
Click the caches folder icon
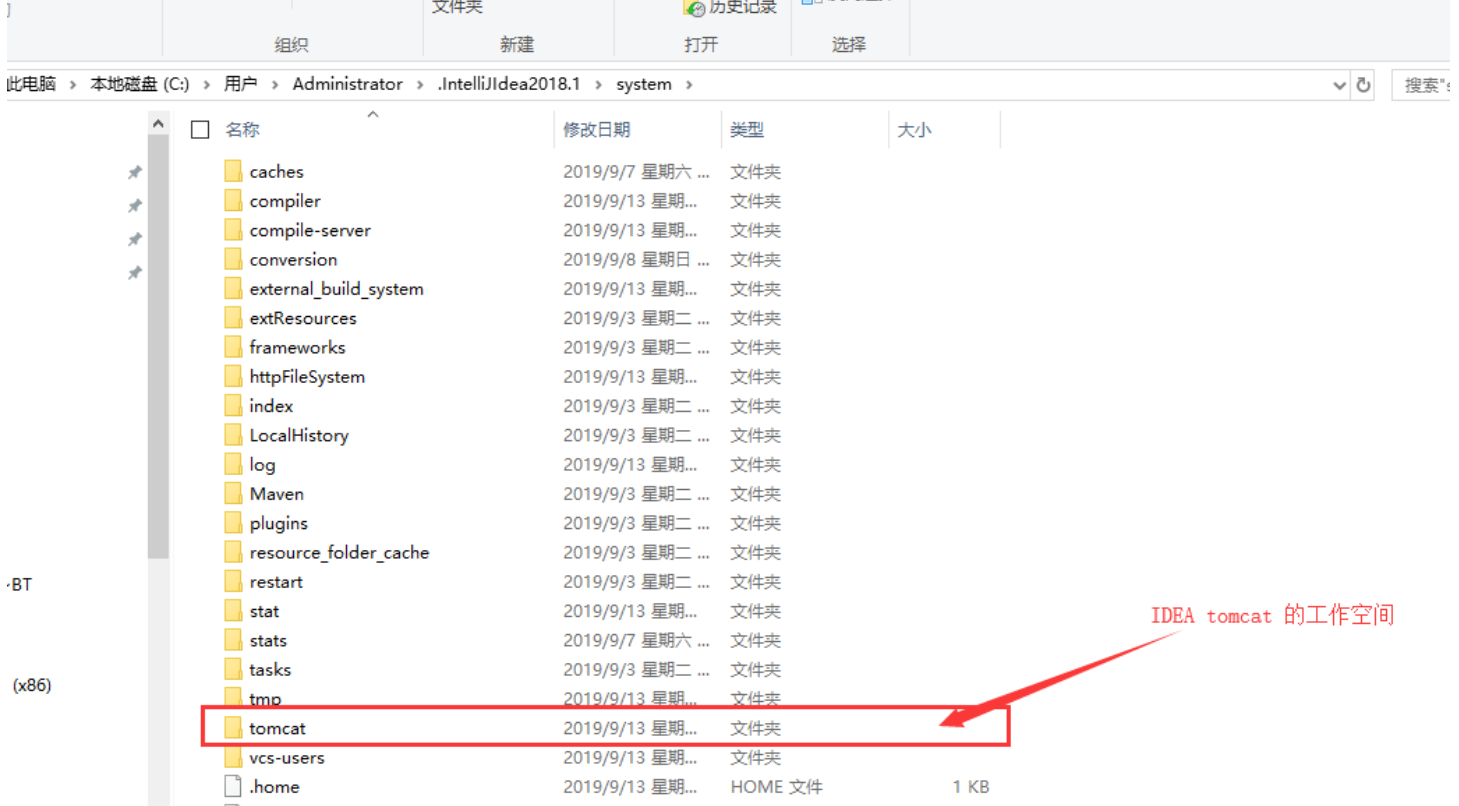coord(233,172)
